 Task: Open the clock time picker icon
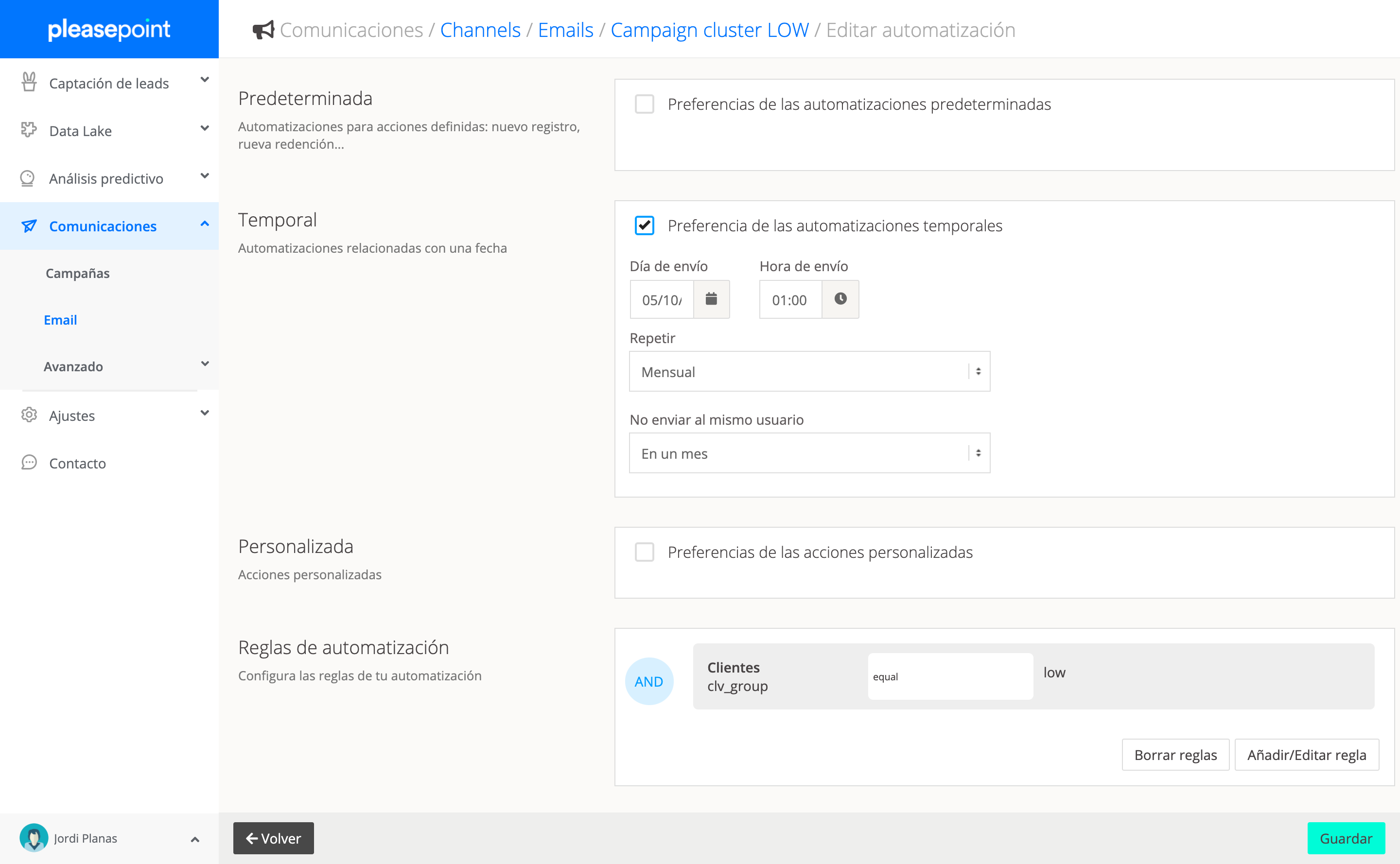tap(840, 299)
